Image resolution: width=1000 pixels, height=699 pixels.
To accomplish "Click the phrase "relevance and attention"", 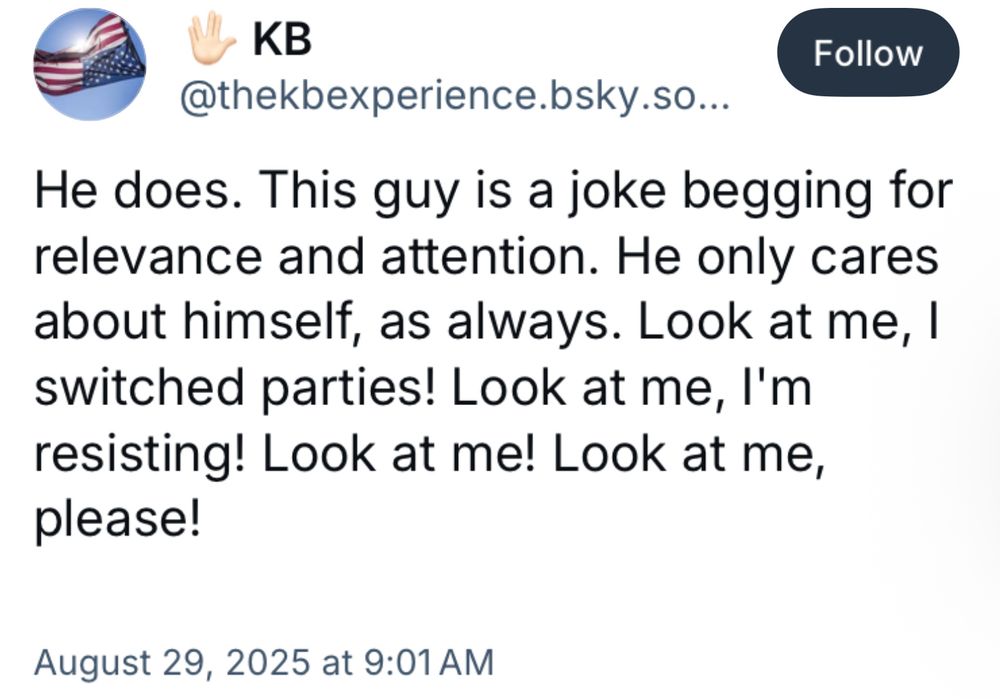I will tap(310, 256).
